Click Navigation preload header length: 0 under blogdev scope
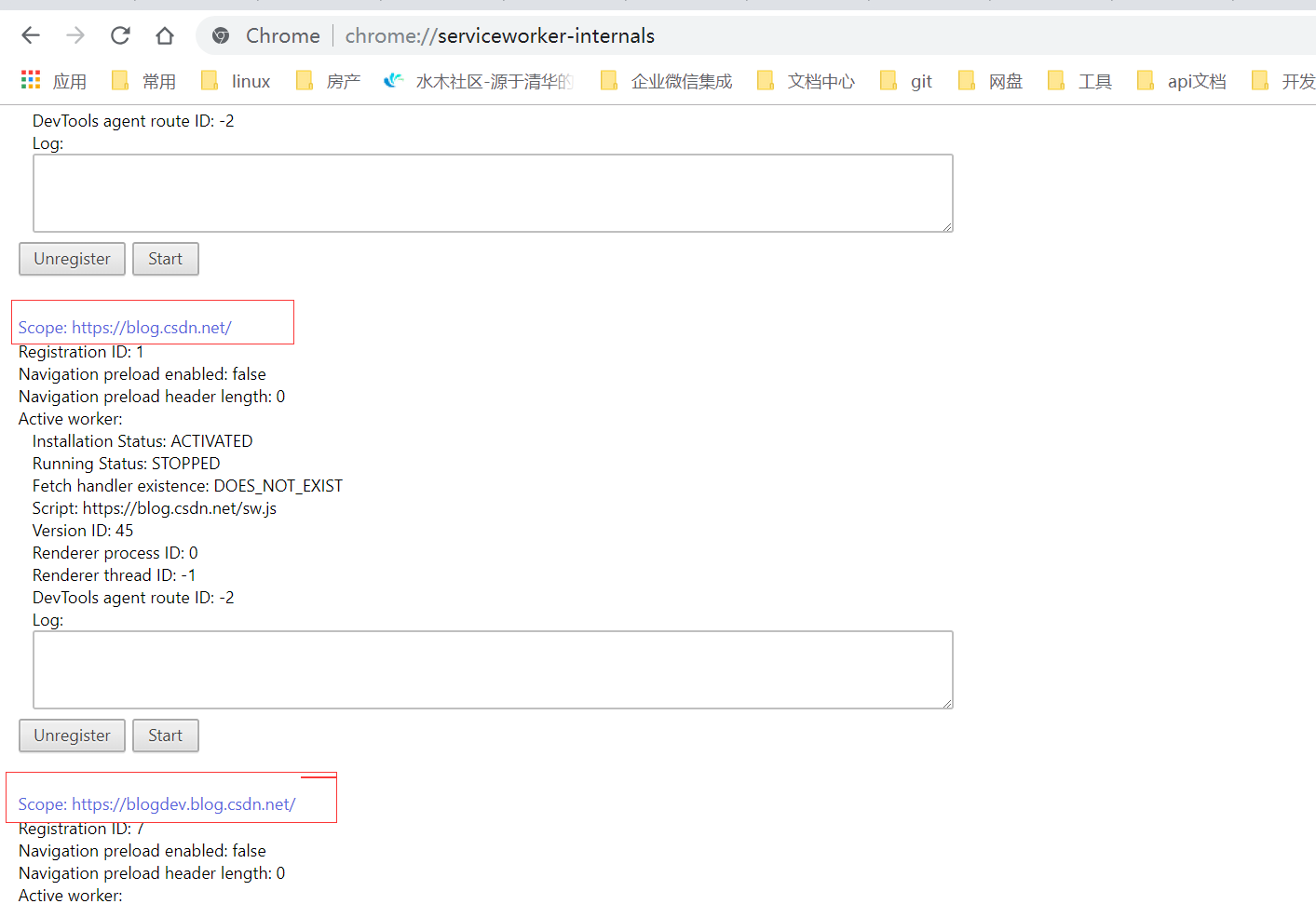Image resolution: width=1316 pixels, height=904 pixels. (x=152, y=873)
